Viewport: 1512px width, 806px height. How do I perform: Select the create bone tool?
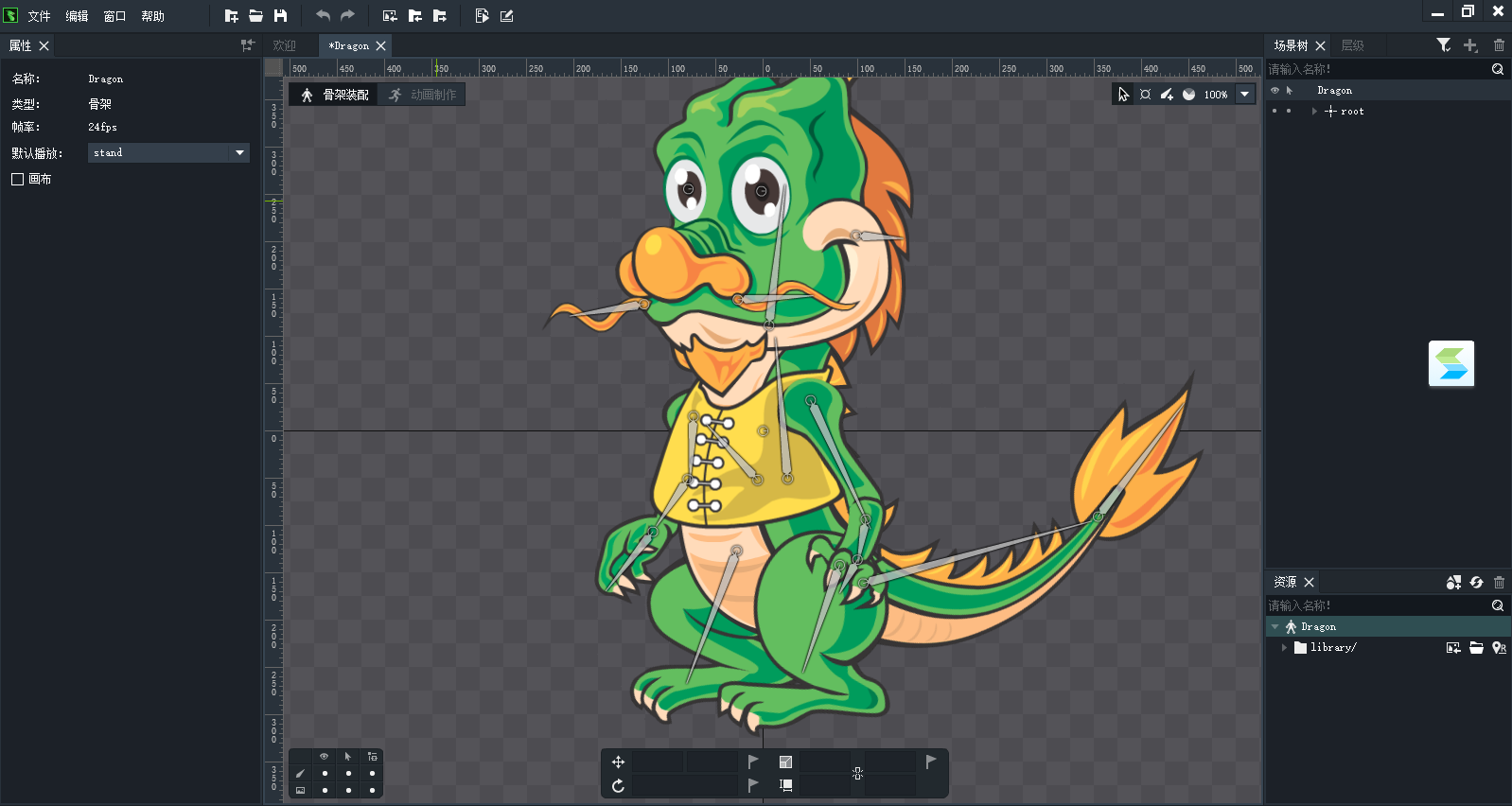coord(1167,95)
